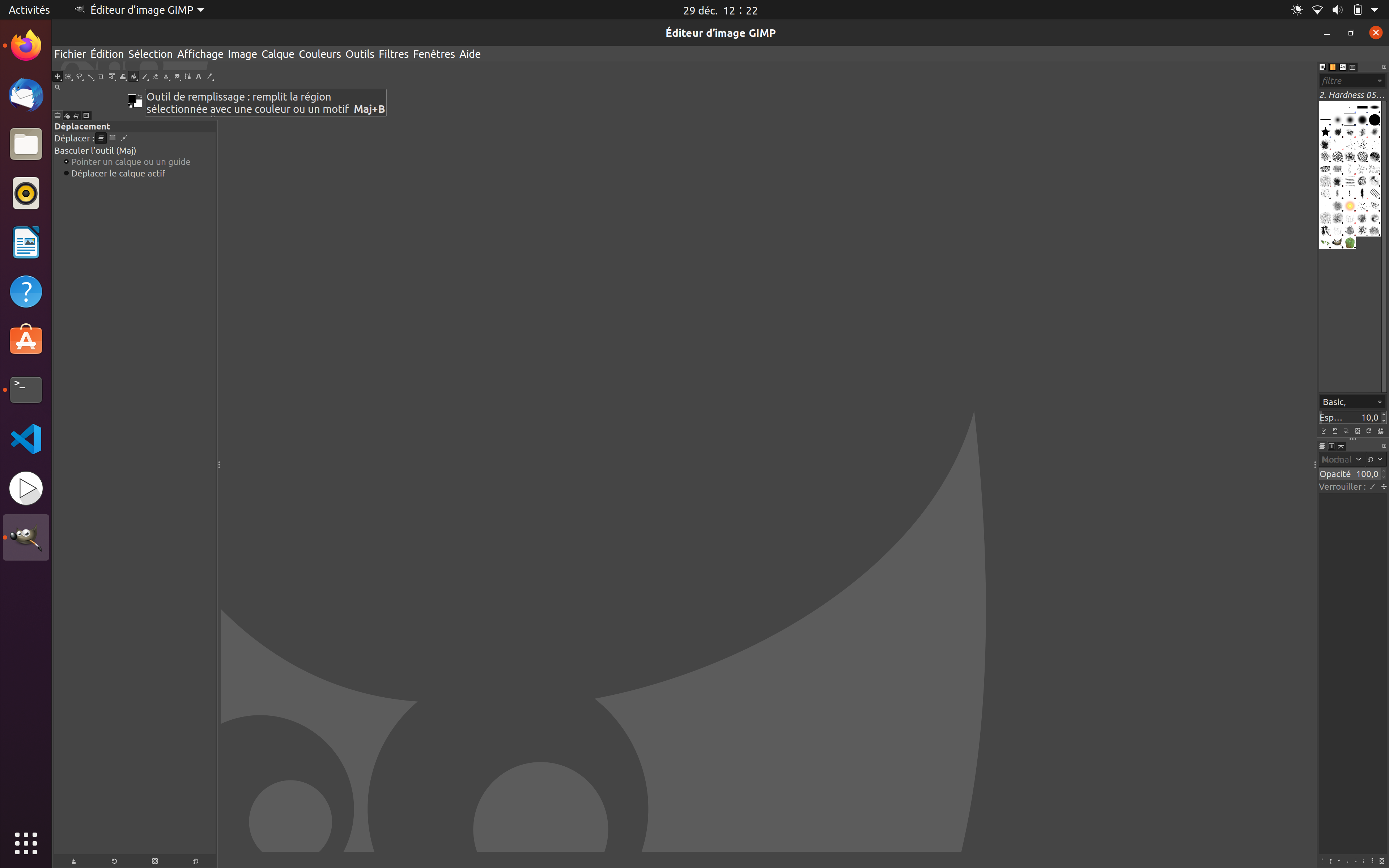
Task: Set Move mode to layer
Action: [x=101, y=139]
